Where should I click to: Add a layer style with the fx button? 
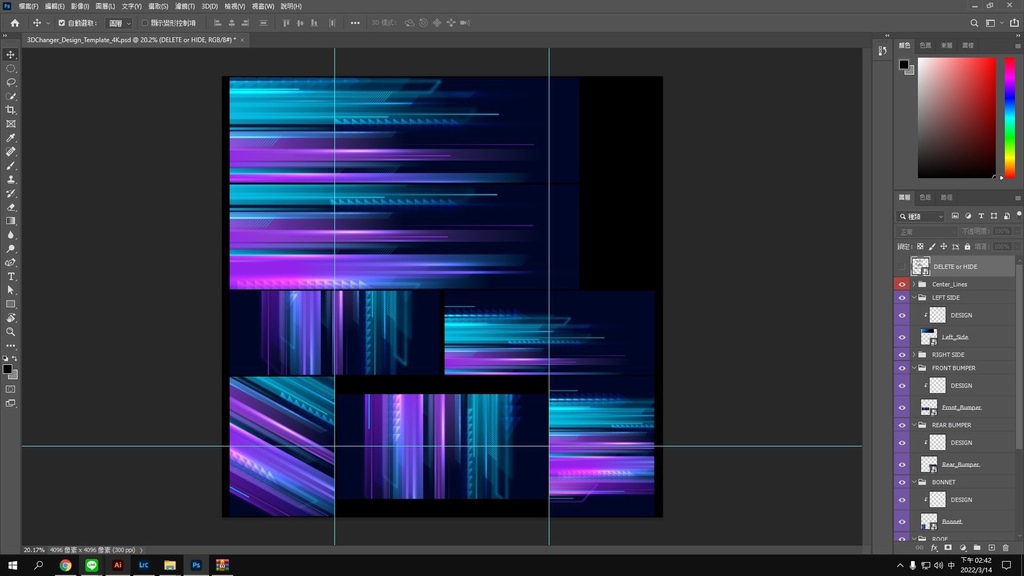pyautogui.click(x=934, y=548)
